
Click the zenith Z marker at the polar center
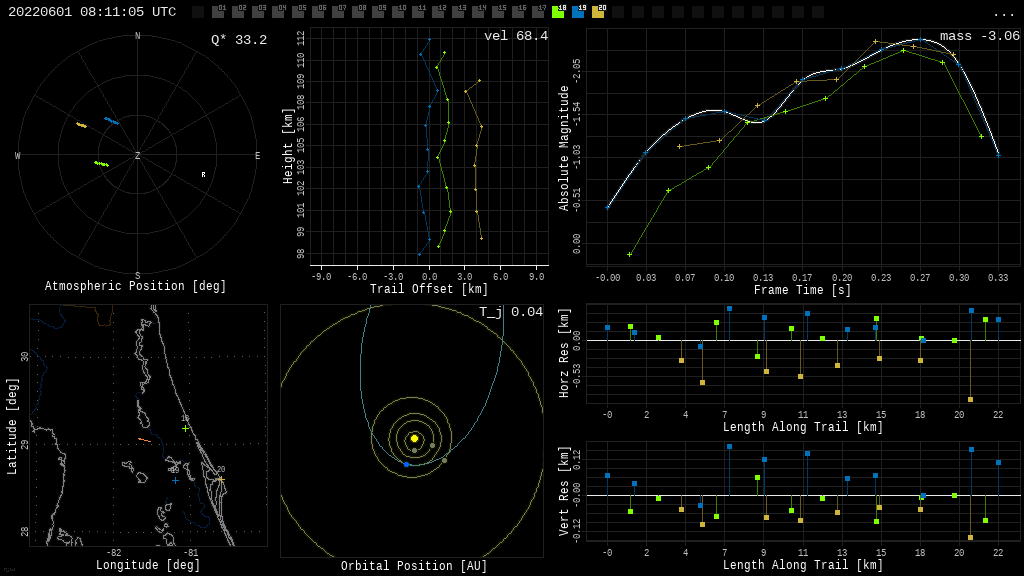[138, 156]
